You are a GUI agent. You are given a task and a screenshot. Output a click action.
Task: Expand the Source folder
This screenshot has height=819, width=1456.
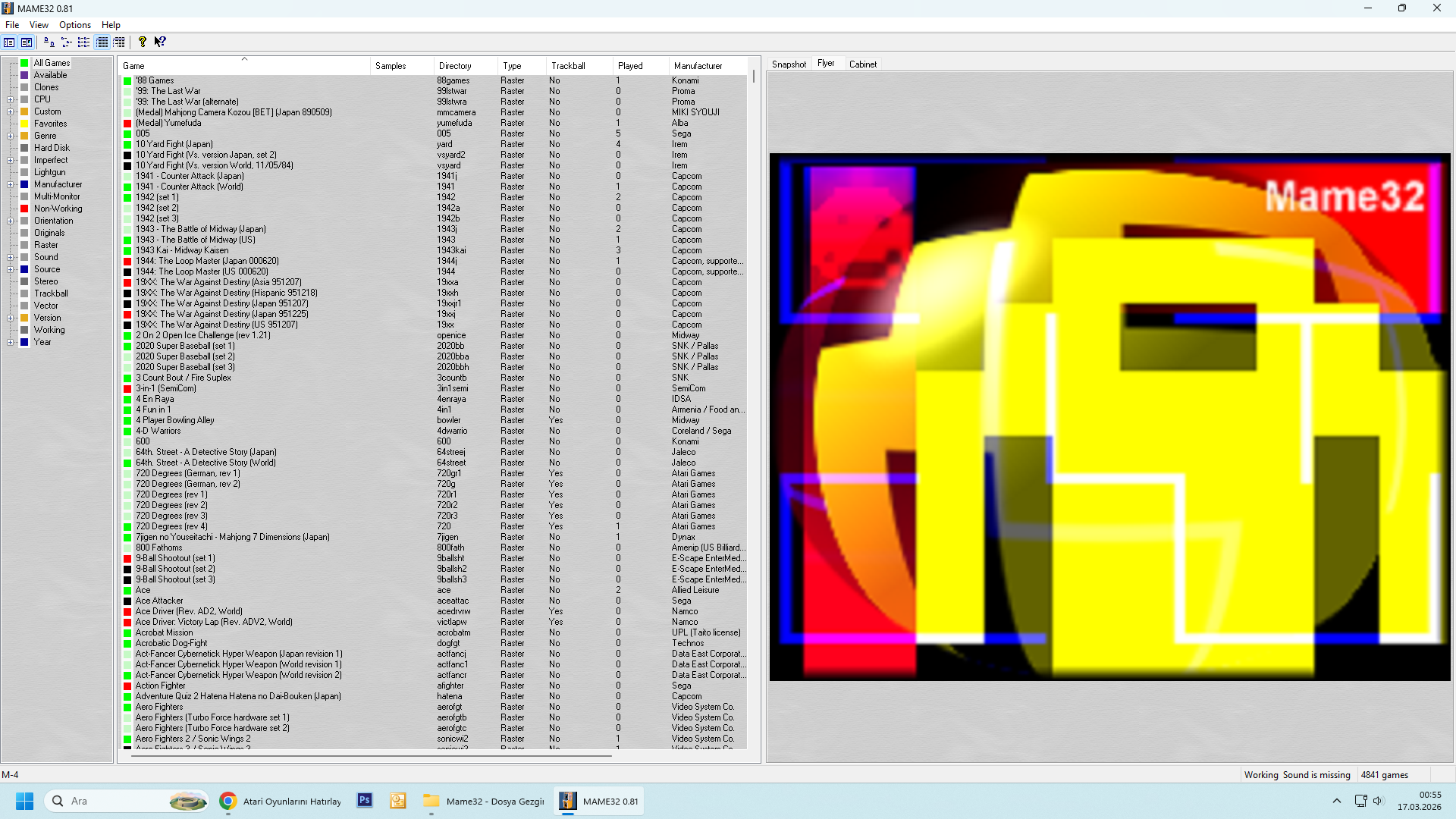pyautogui.click(x=10, y=269)
